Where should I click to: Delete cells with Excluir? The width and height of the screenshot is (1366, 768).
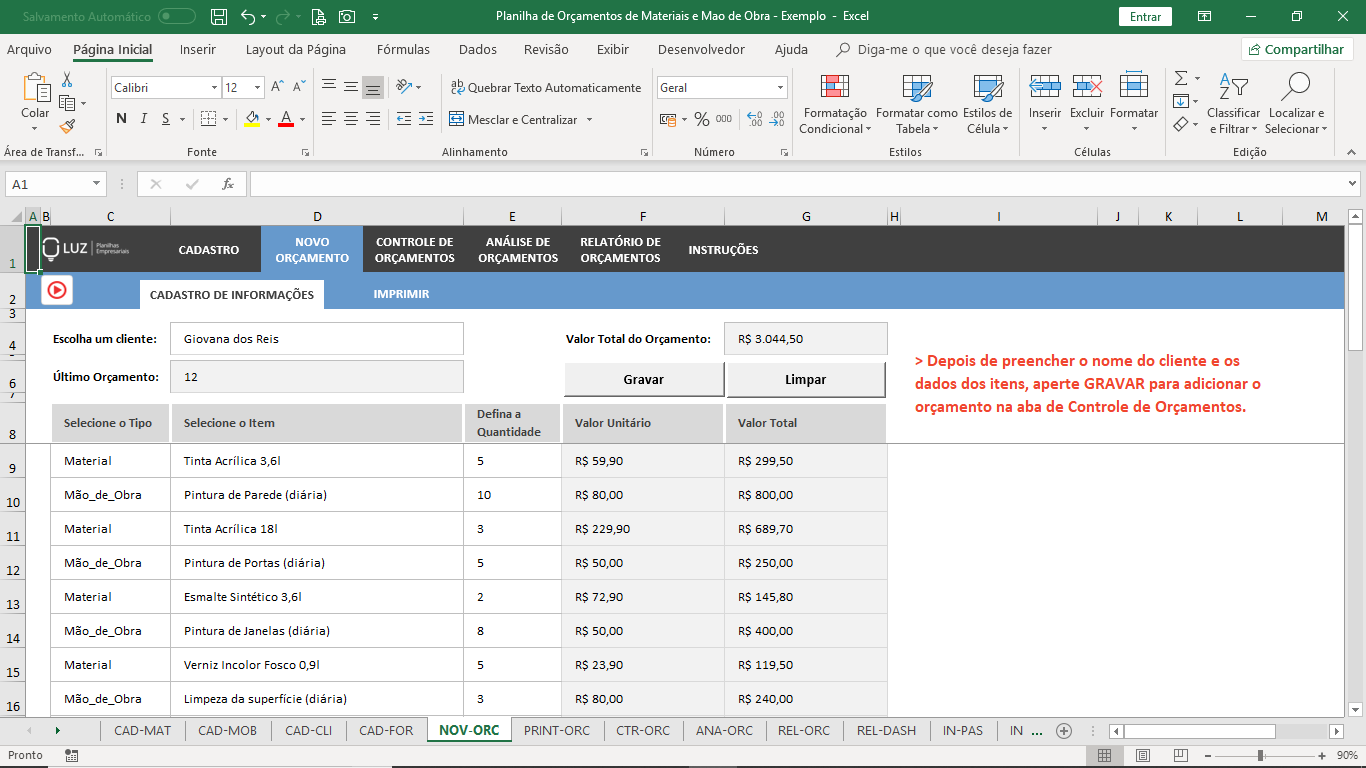tap(1087, 104)
